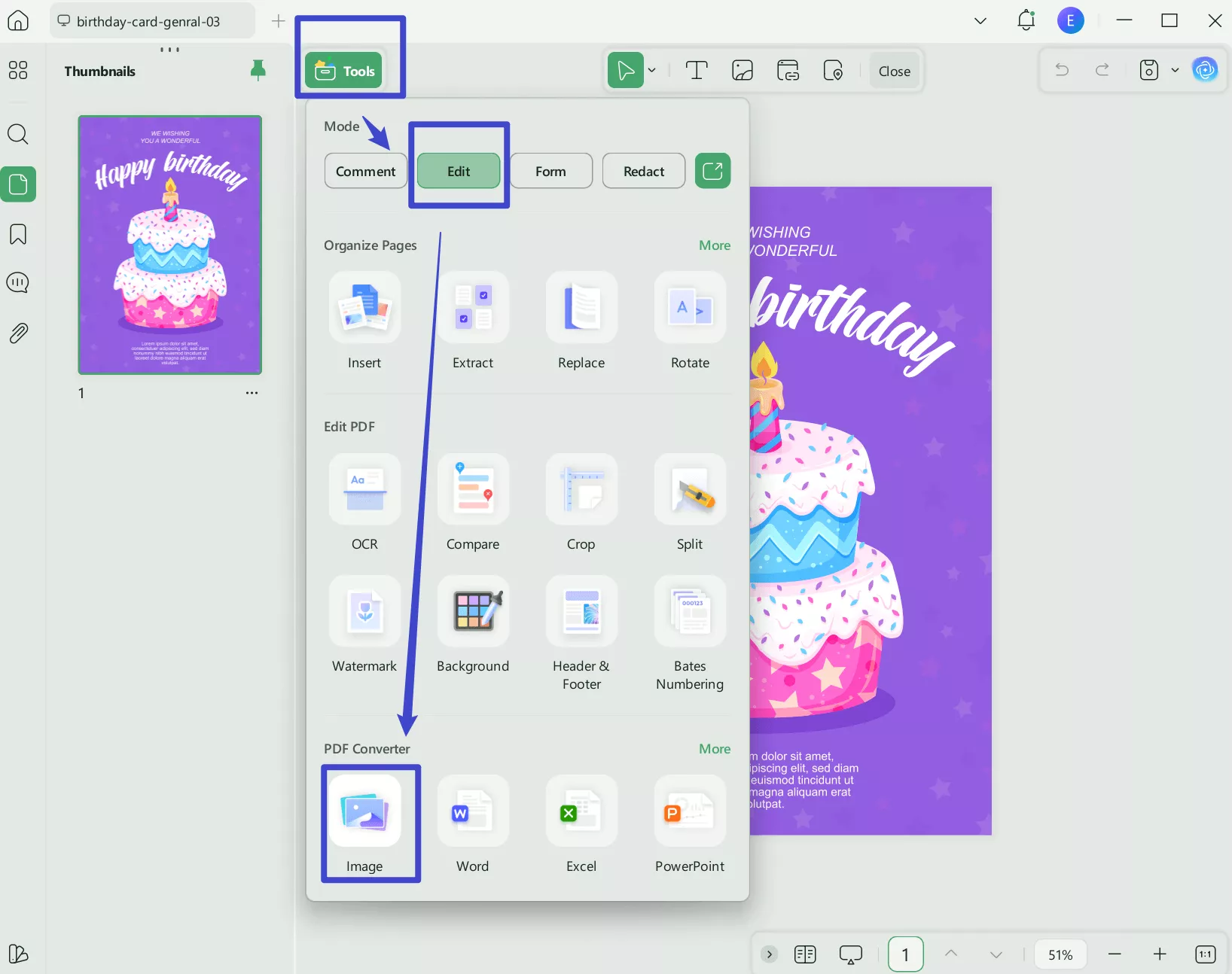1232x974 pixels.
Task: Go to next page chevron
Action: click(996, 954)
